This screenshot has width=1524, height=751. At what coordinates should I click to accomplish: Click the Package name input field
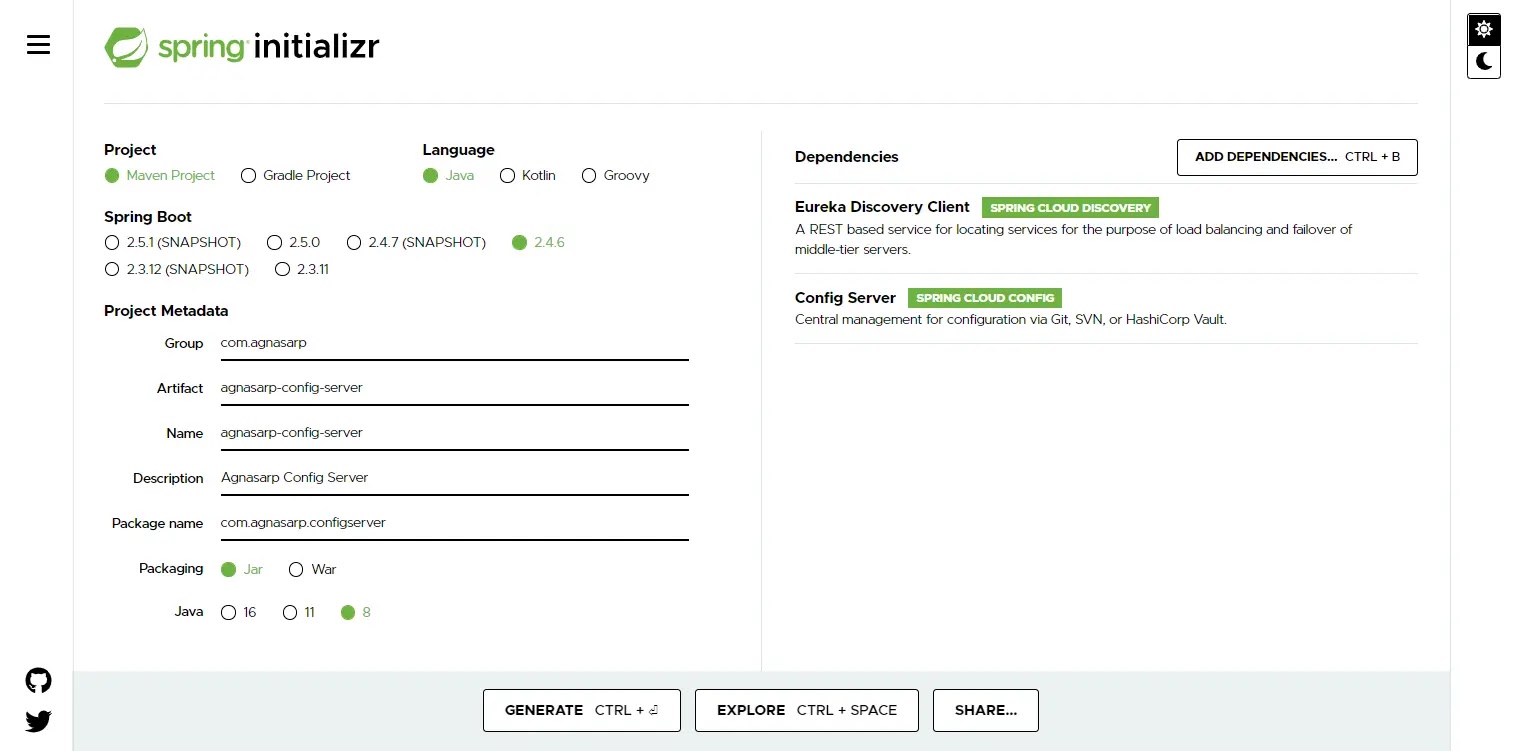click(454, 523)
